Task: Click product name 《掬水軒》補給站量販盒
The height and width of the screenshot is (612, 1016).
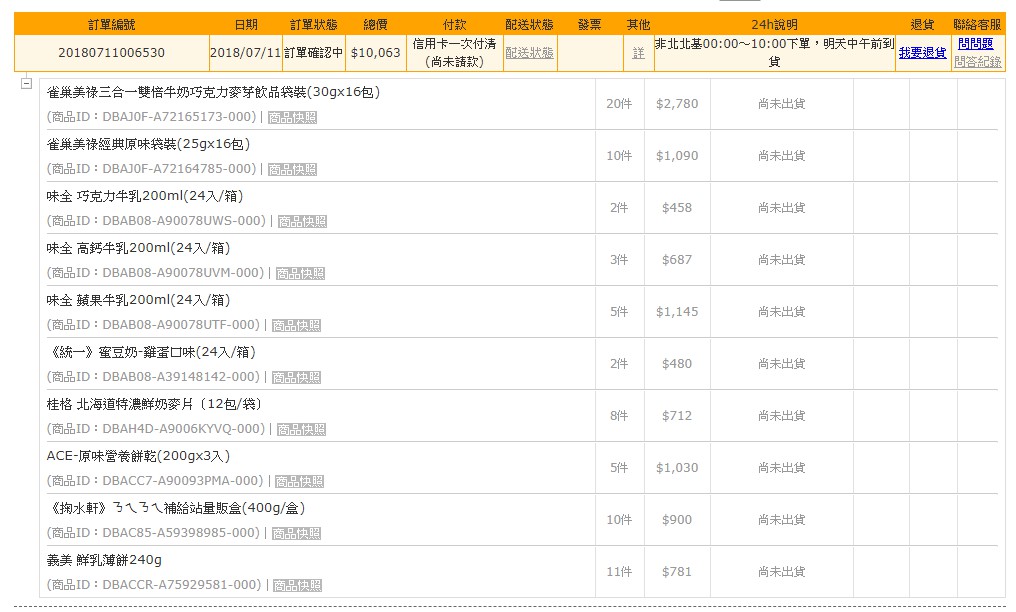Action: pos(176,508)
